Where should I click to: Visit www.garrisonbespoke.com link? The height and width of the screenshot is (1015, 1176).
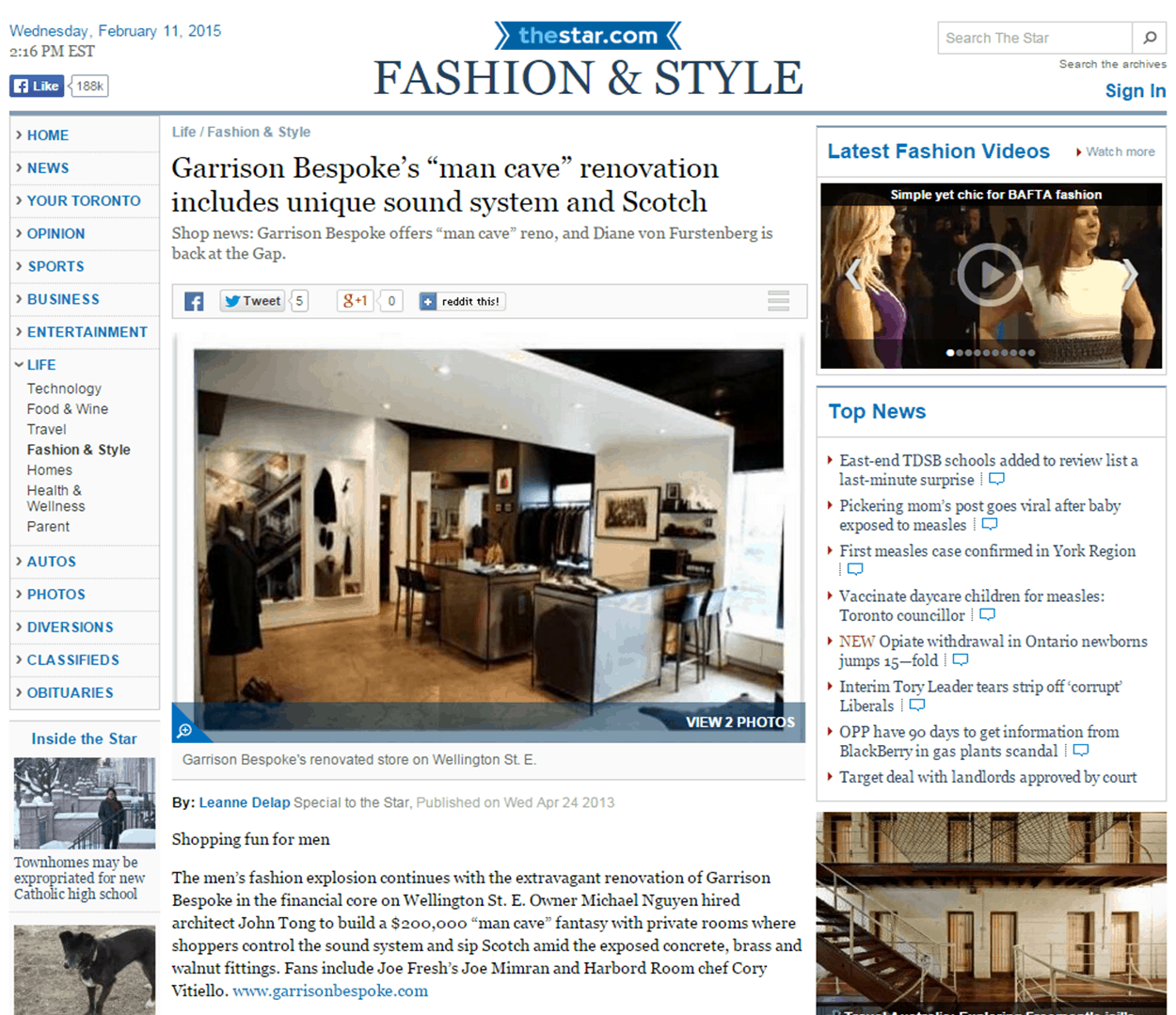(x=330, y=991)
